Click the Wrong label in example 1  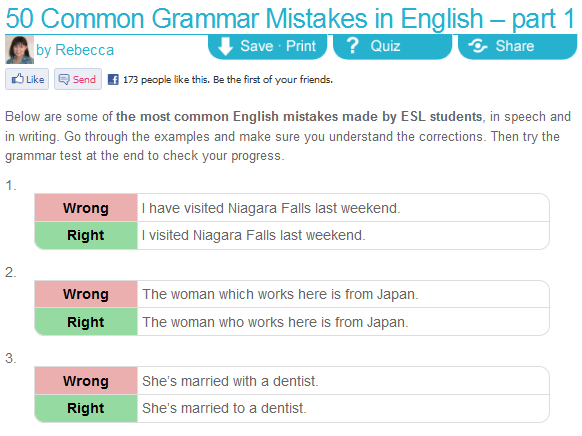tap(86, 208)
